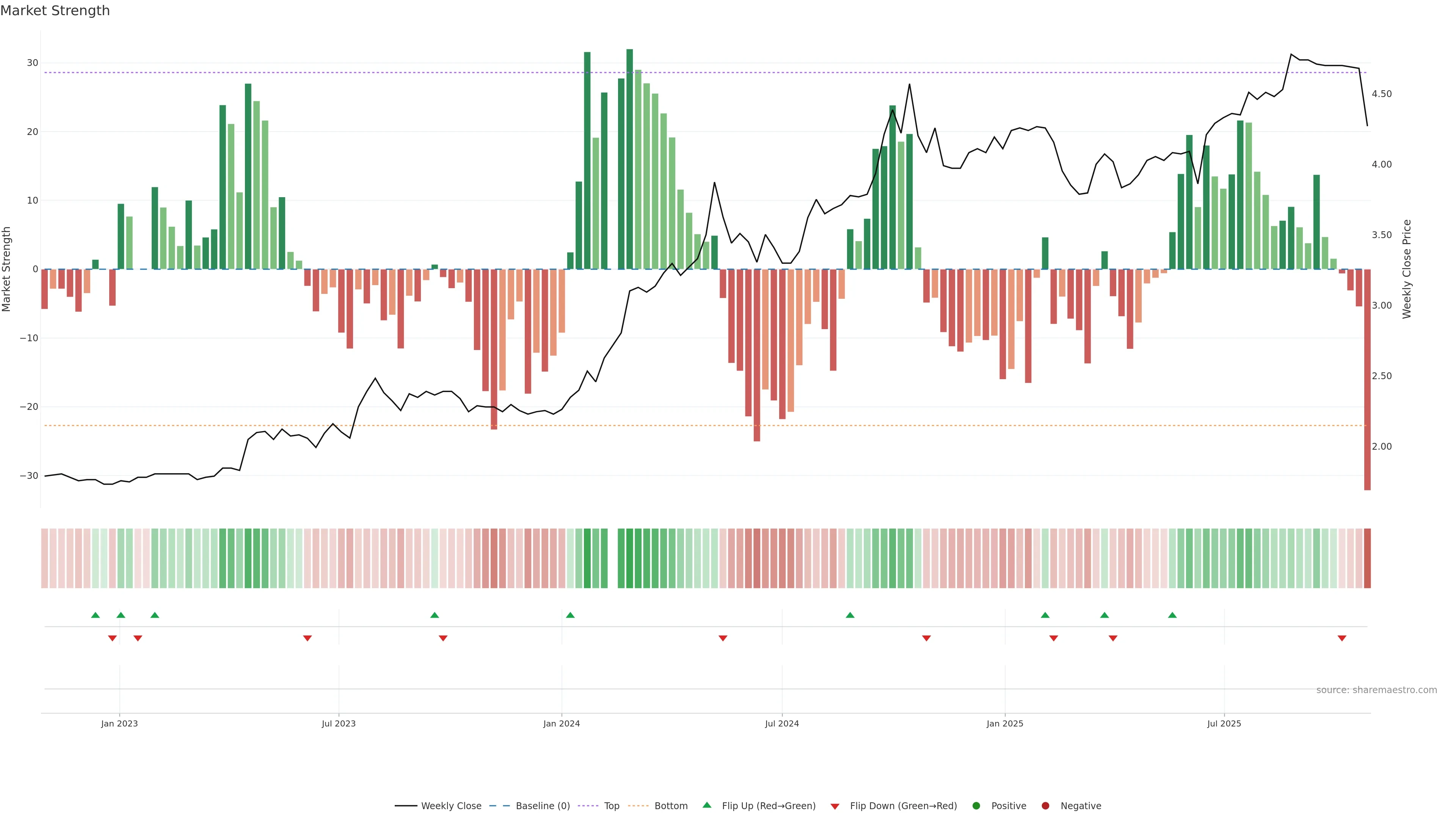The height and width of the screenshot is (819, 1456).
Task: Click the rightmost red flip-down triangle marker
Action: (1342, 638)
